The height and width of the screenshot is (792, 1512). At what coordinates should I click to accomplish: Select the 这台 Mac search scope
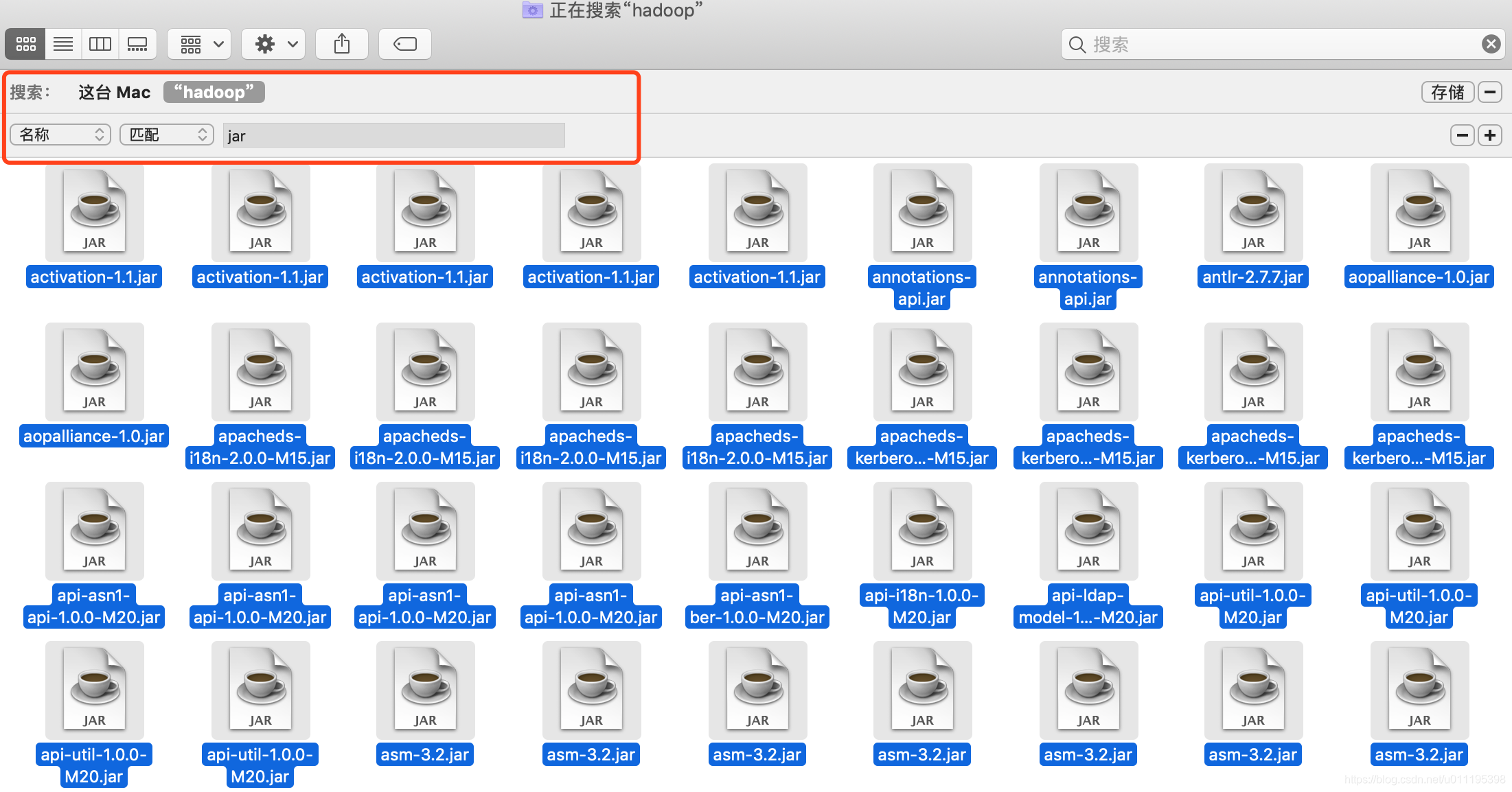click(114, 92)
